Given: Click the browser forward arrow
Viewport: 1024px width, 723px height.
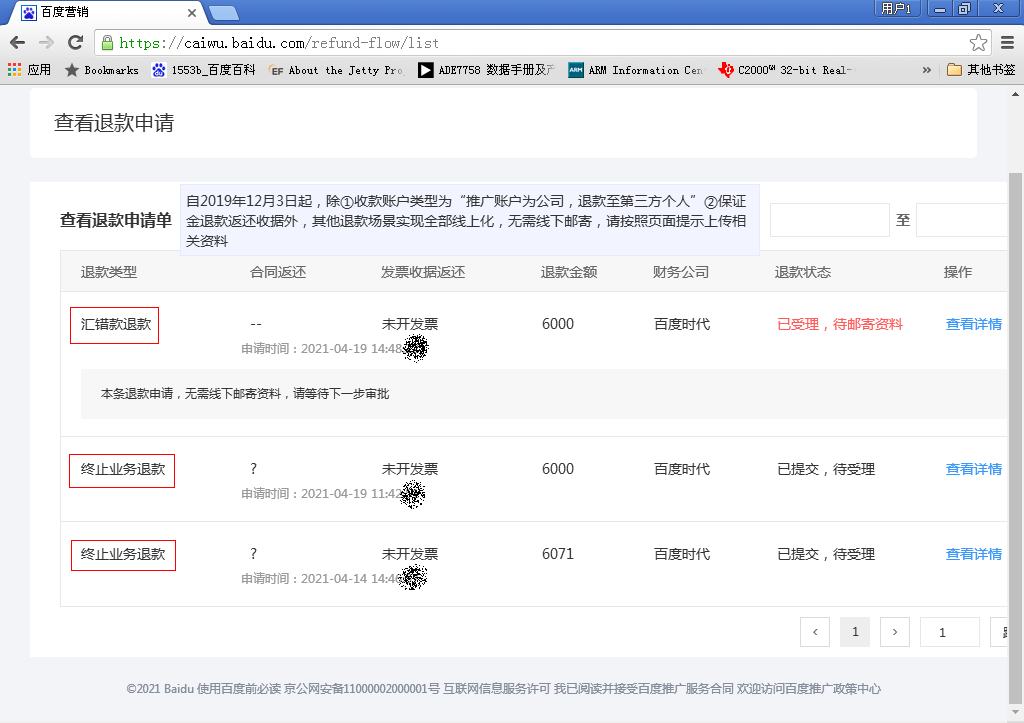Looking at the screenshot, I should click(46, 43).
